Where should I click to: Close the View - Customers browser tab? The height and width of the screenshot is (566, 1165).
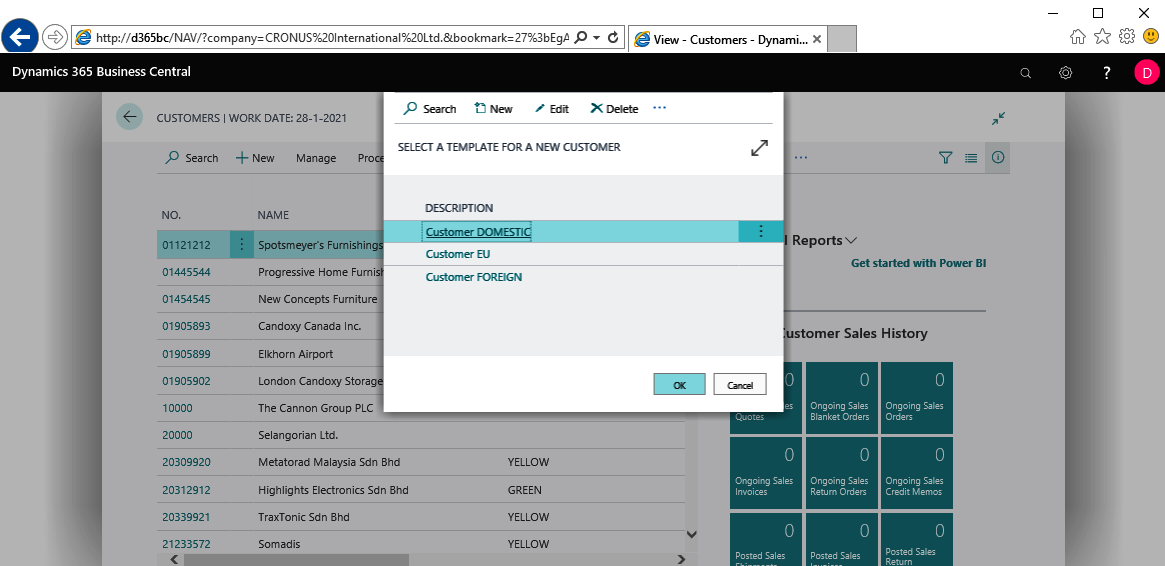(x=817, y=39)
